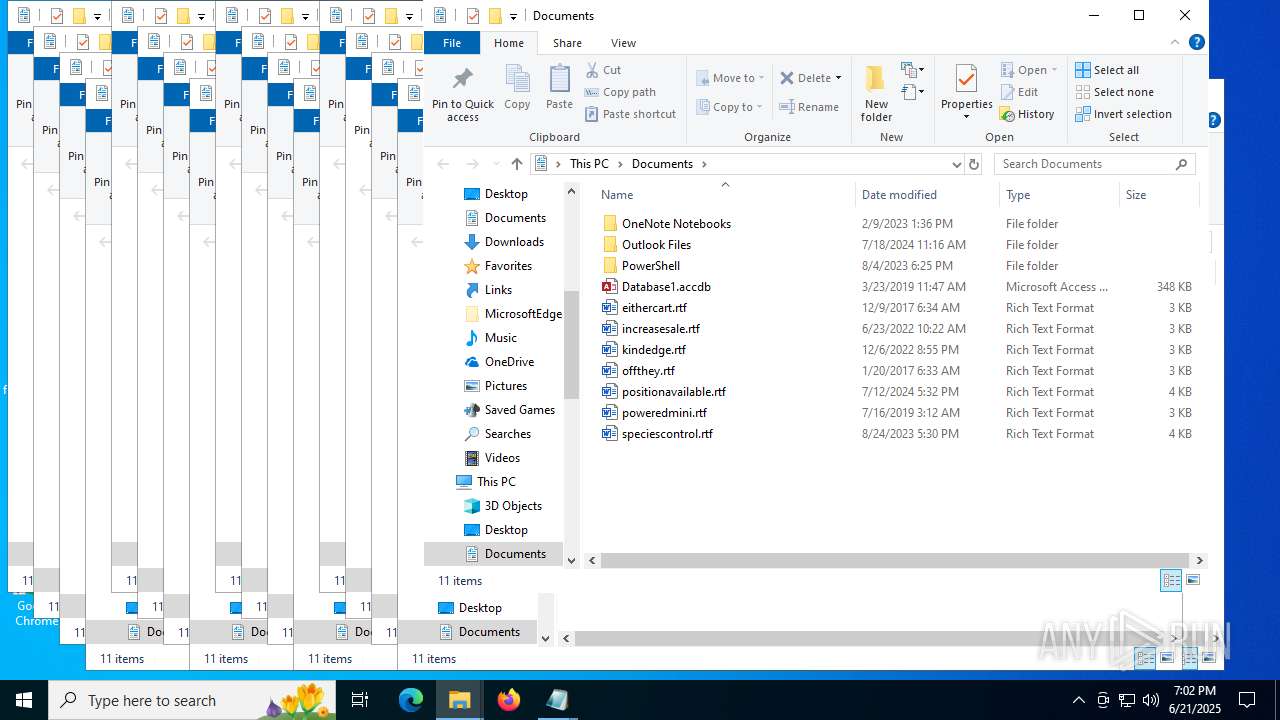Viewport: 1280px width, 720px height.
Task: Switch to the View ribbon tab
Action: 623,43
